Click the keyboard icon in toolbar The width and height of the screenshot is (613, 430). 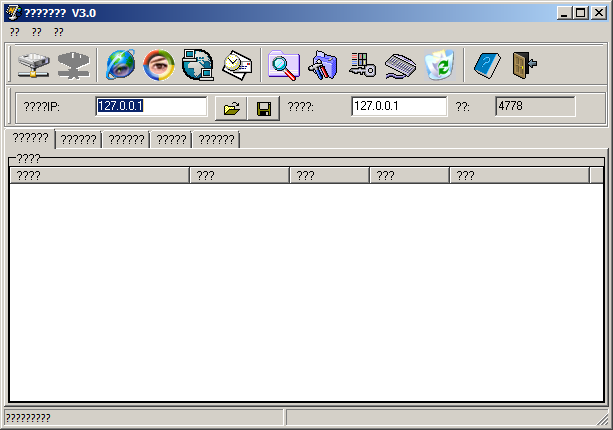(400, 65)
